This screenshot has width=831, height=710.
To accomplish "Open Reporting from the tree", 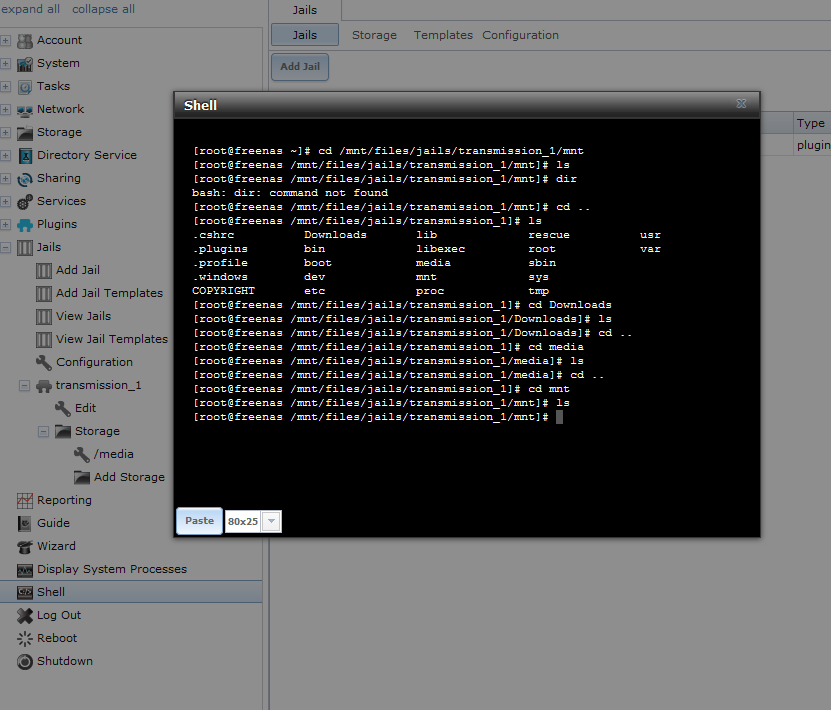I will [x=64, y=500].
